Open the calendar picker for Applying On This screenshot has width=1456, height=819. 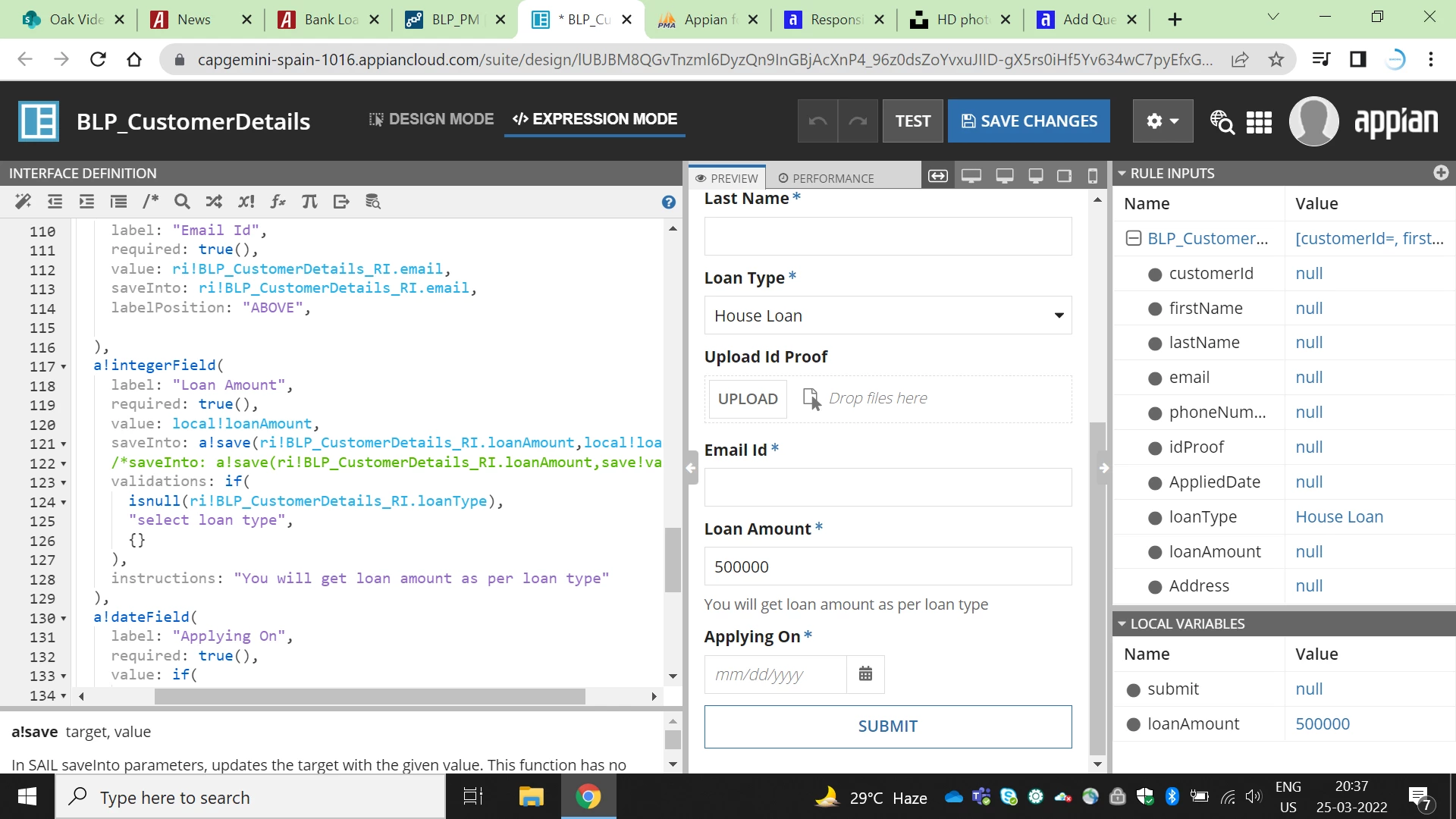[865, 674]
